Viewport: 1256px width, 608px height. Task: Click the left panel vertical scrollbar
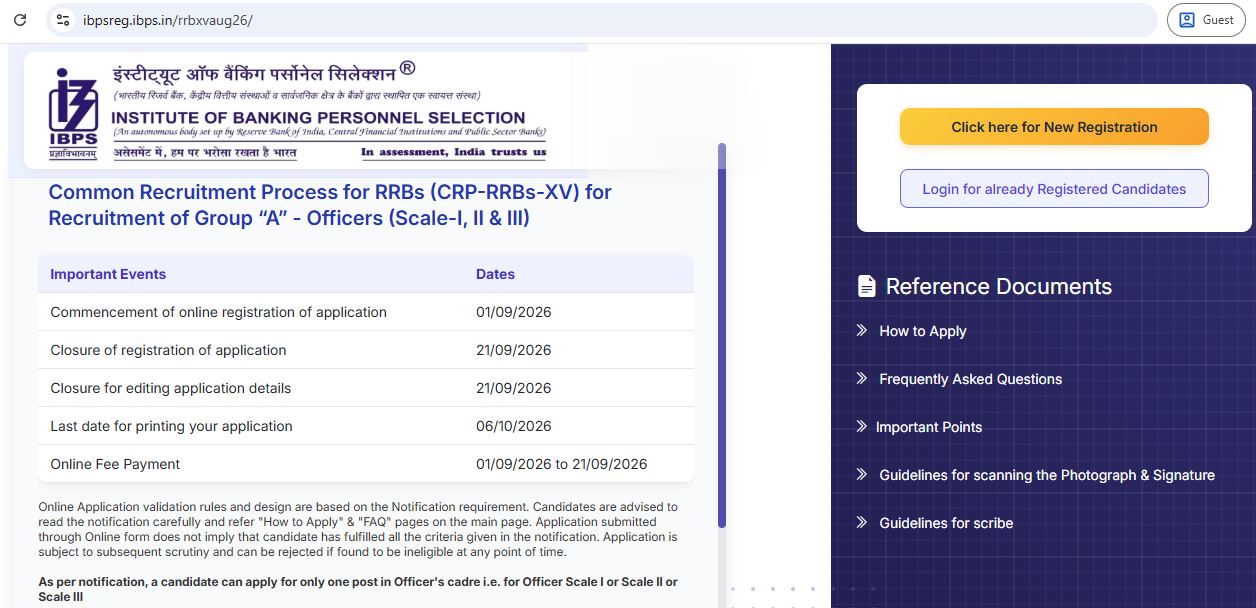tap(722, 335)
